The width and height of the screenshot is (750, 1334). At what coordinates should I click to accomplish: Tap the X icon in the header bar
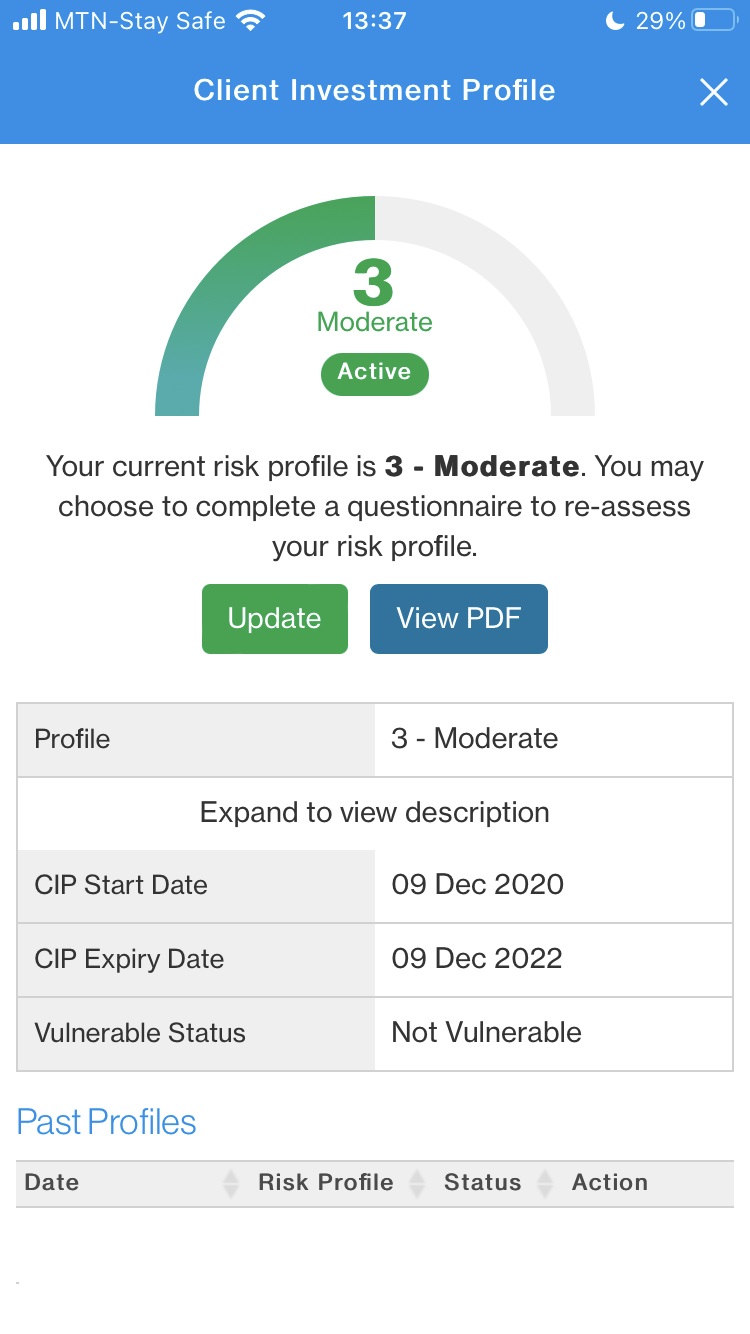pos(714,91)
